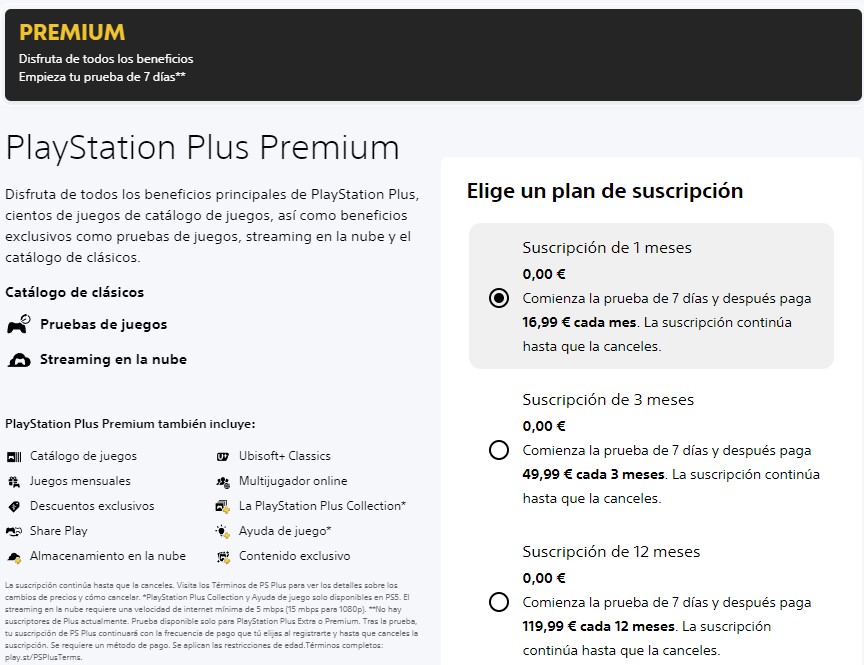Image resolution: width=864 pixels, height=665 pixels.
Task: Click the Ubisoft+ Classics icon
Action: coord(222,456)
